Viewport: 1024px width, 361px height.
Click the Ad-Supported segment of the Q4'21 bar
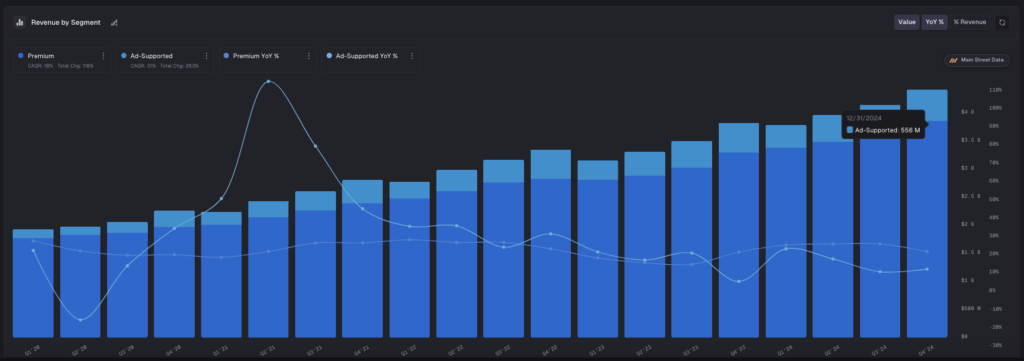click(362, 191)
